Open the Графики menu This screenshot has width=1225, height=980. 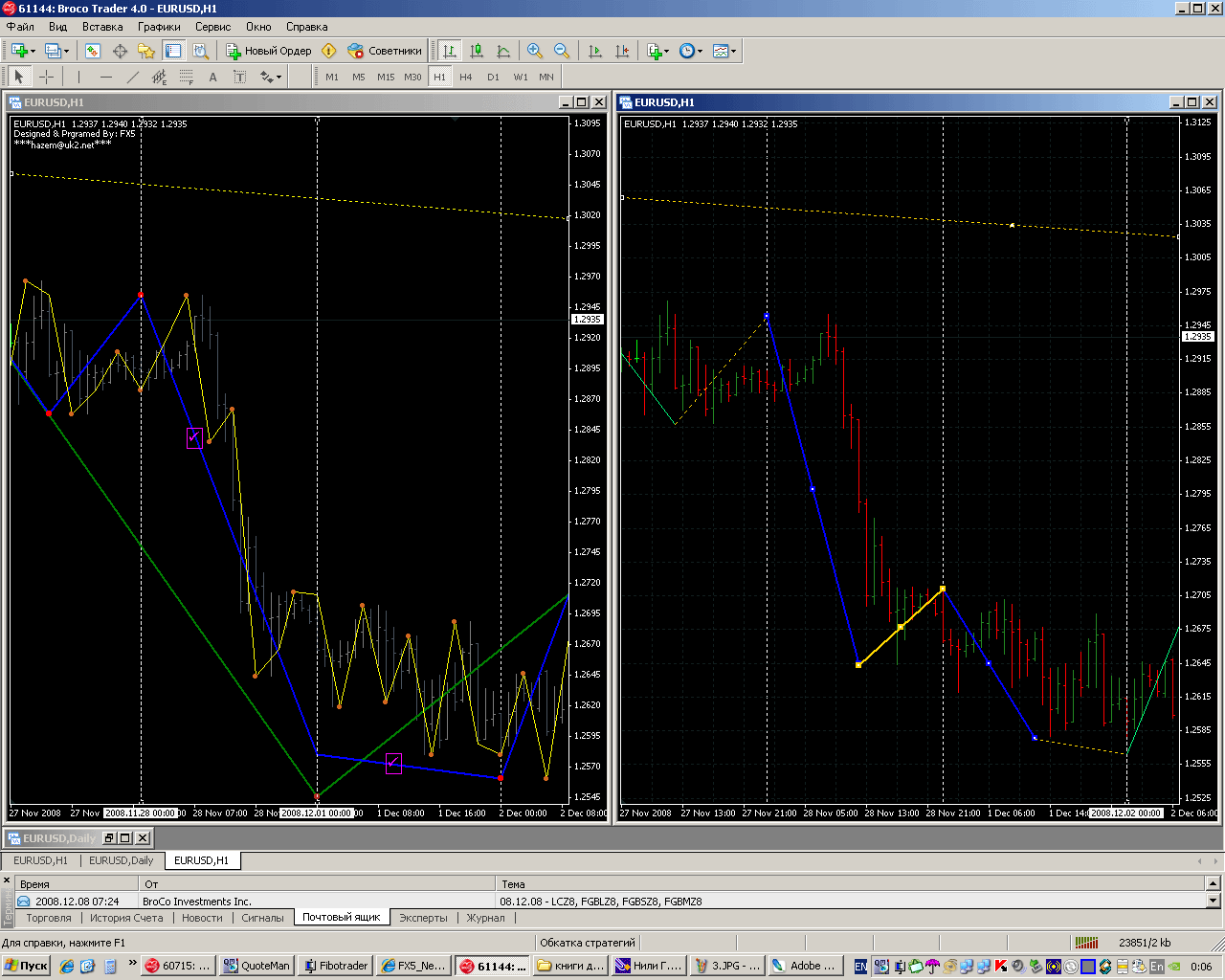[159, 27]
